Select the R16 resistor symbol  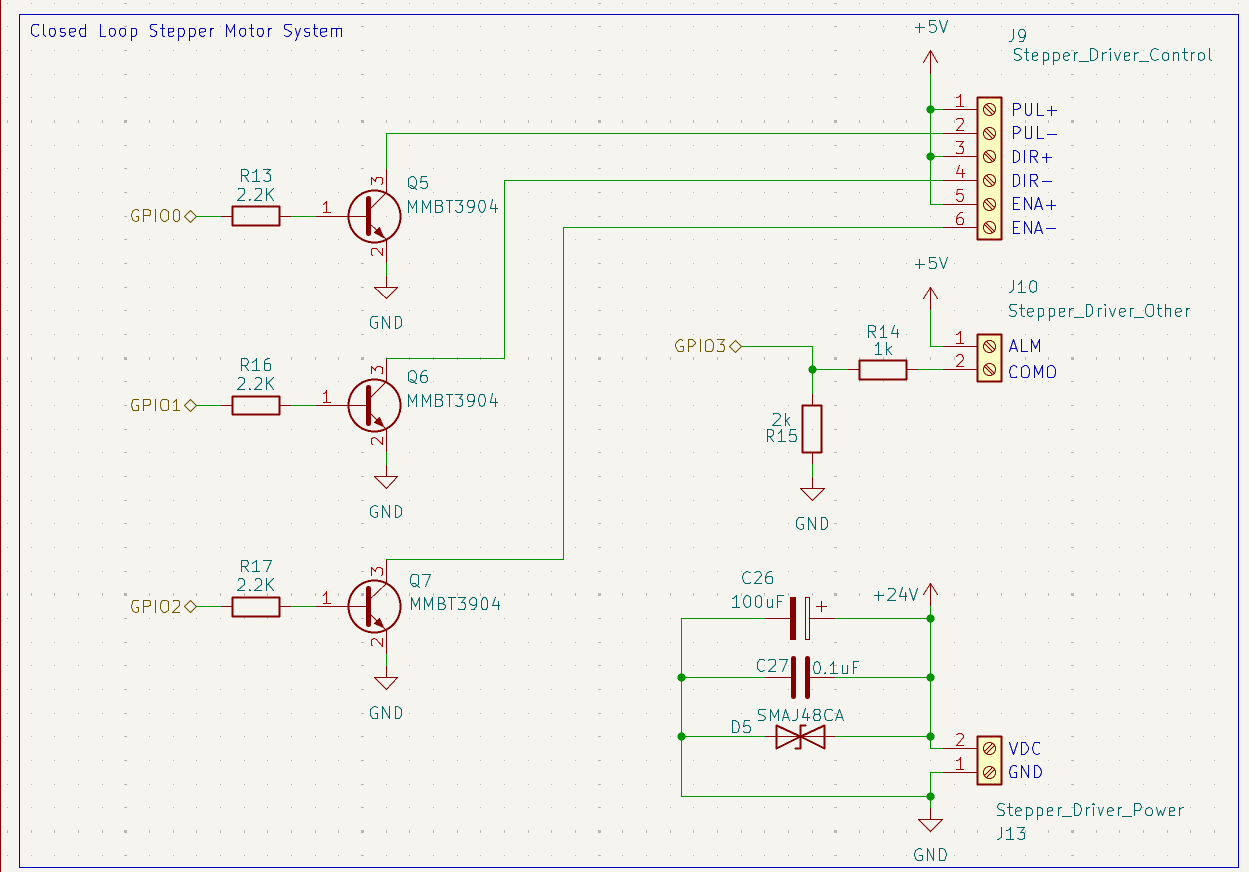pos(256,405)
